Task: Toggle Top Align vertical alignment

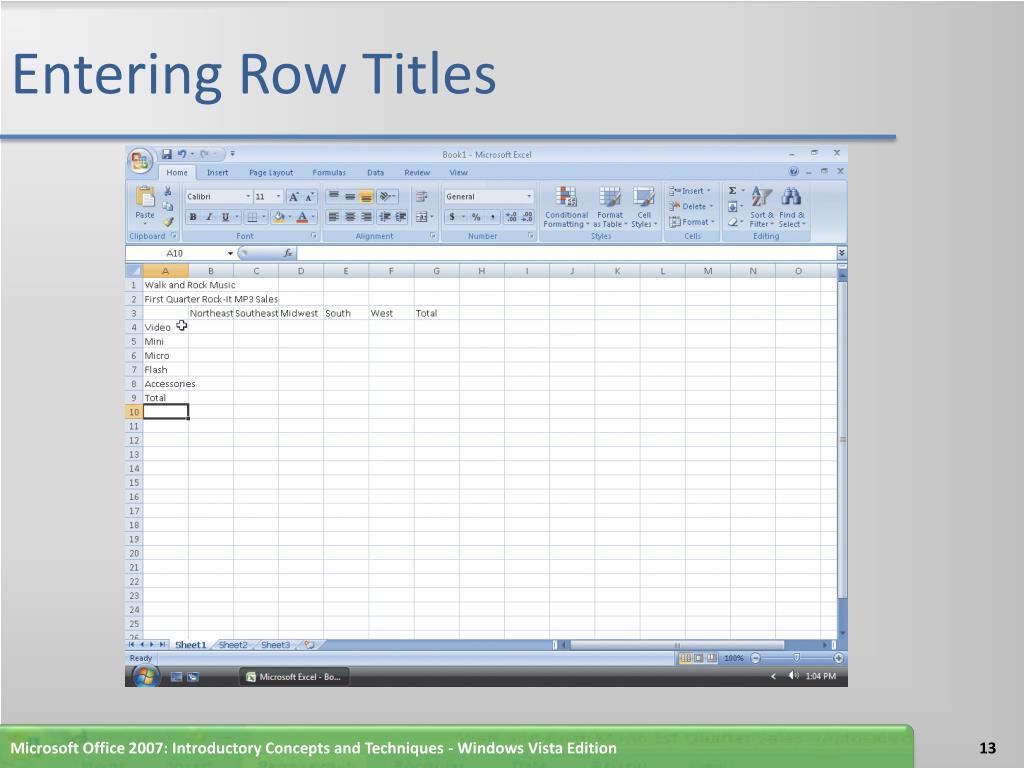Action: click(333, 197)
